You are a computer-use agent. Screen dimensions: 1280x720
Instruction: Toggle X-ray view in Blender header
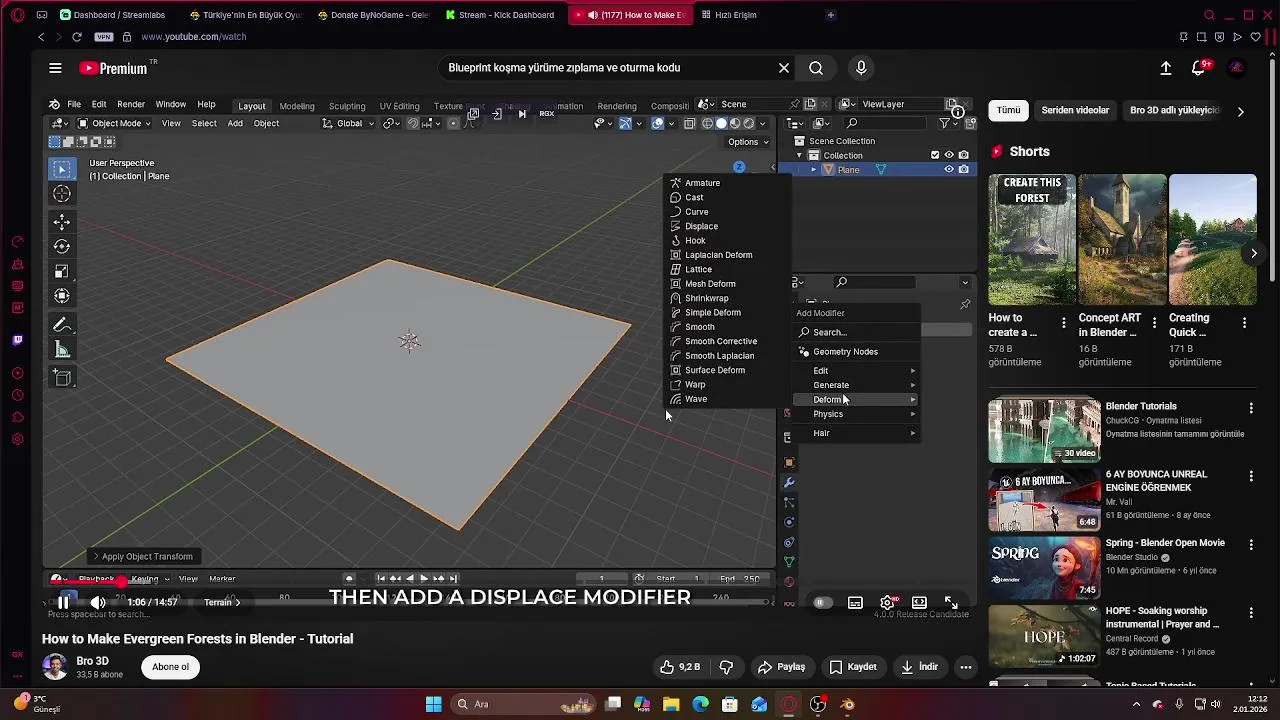[x=689, y=123]
